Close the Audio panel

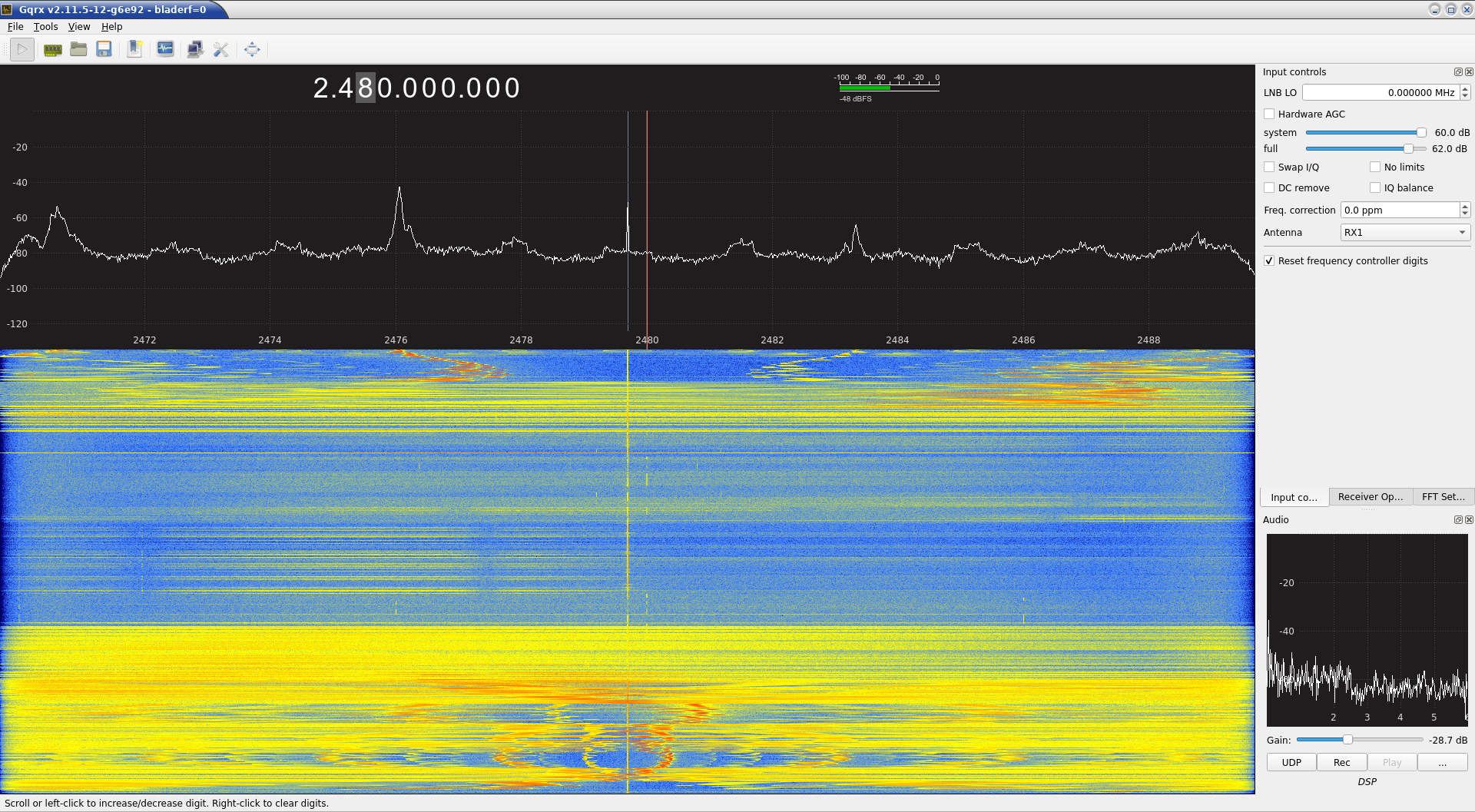coord(1469,519)
